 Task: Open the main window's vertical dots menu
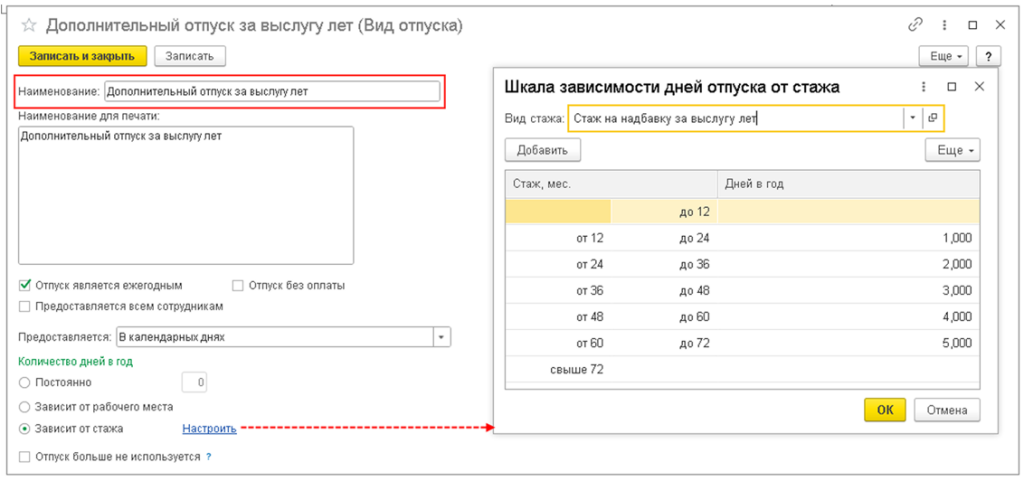[x=943, y=25]
